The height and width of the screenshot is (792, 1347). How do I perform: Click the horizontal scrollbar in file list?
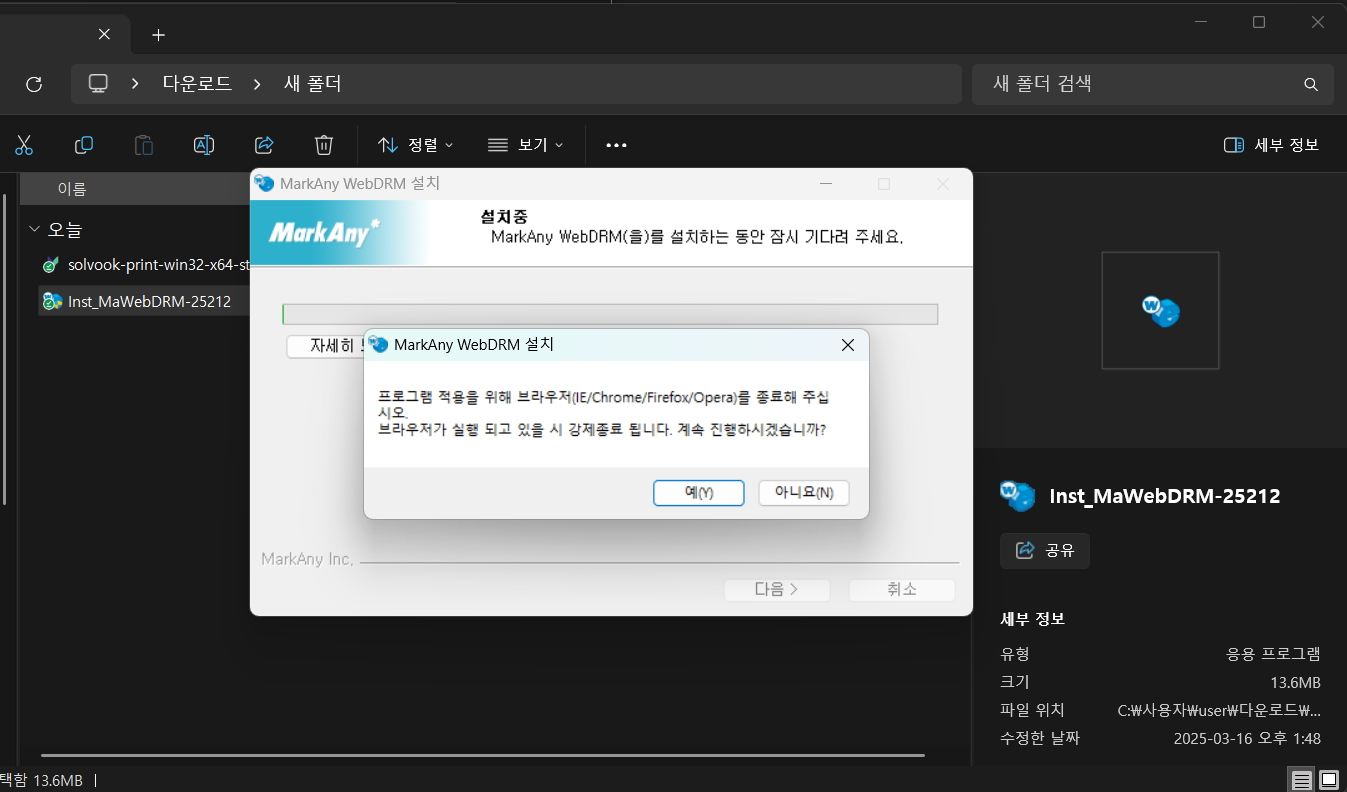pos(482,755)
